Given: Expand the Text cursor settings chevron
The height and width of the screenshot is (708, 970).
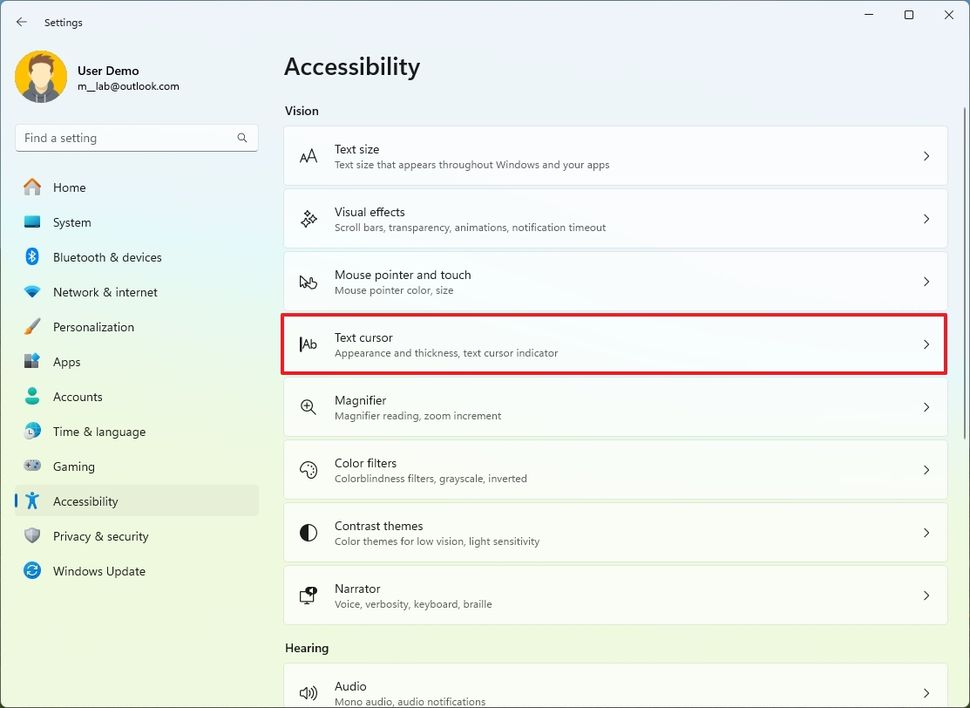Looking at the screenshot, I should click(925, 344).
